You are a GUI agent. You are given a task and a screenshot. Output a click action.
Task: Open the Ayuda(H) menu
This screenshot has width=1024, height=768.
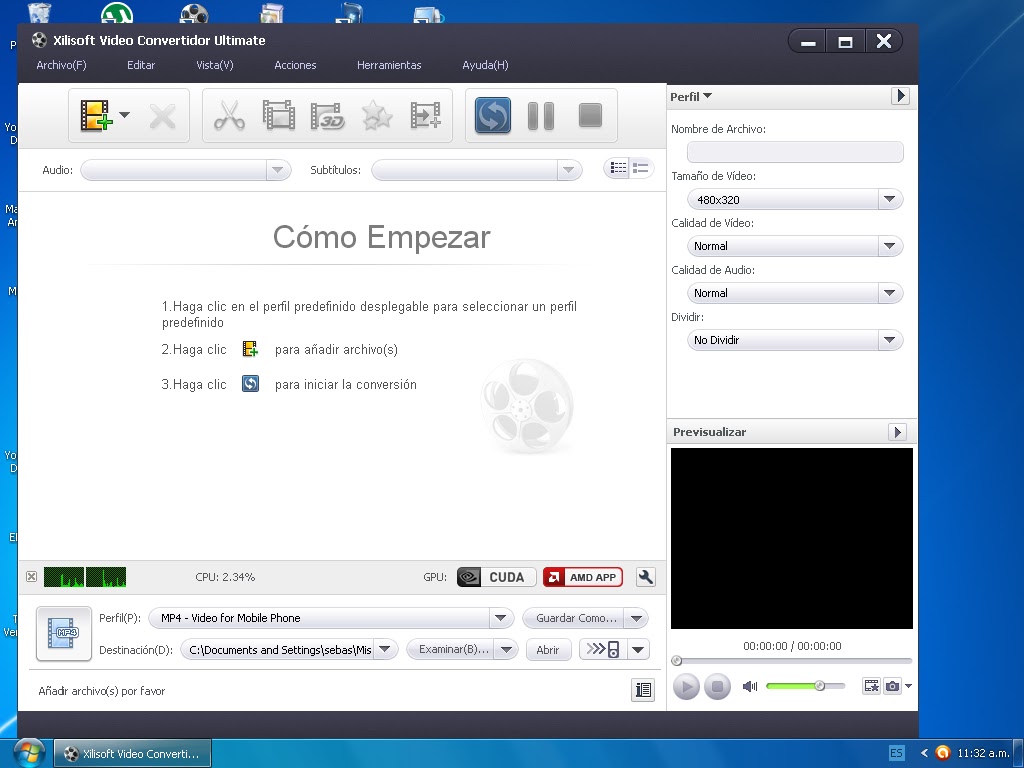[x=485, y=65]
